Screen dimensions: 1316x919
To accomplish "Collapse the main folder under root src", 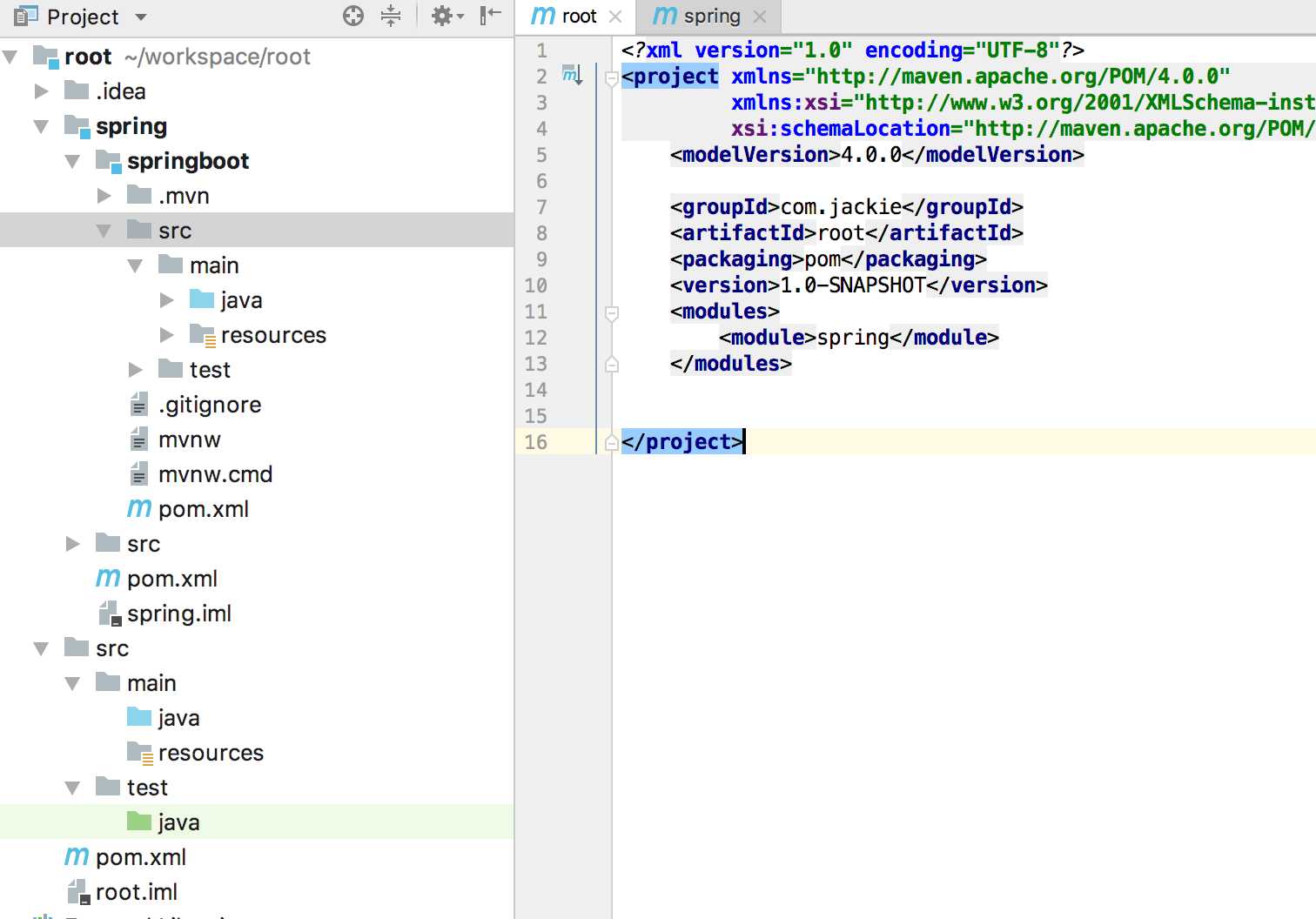I will coord(72,683).
